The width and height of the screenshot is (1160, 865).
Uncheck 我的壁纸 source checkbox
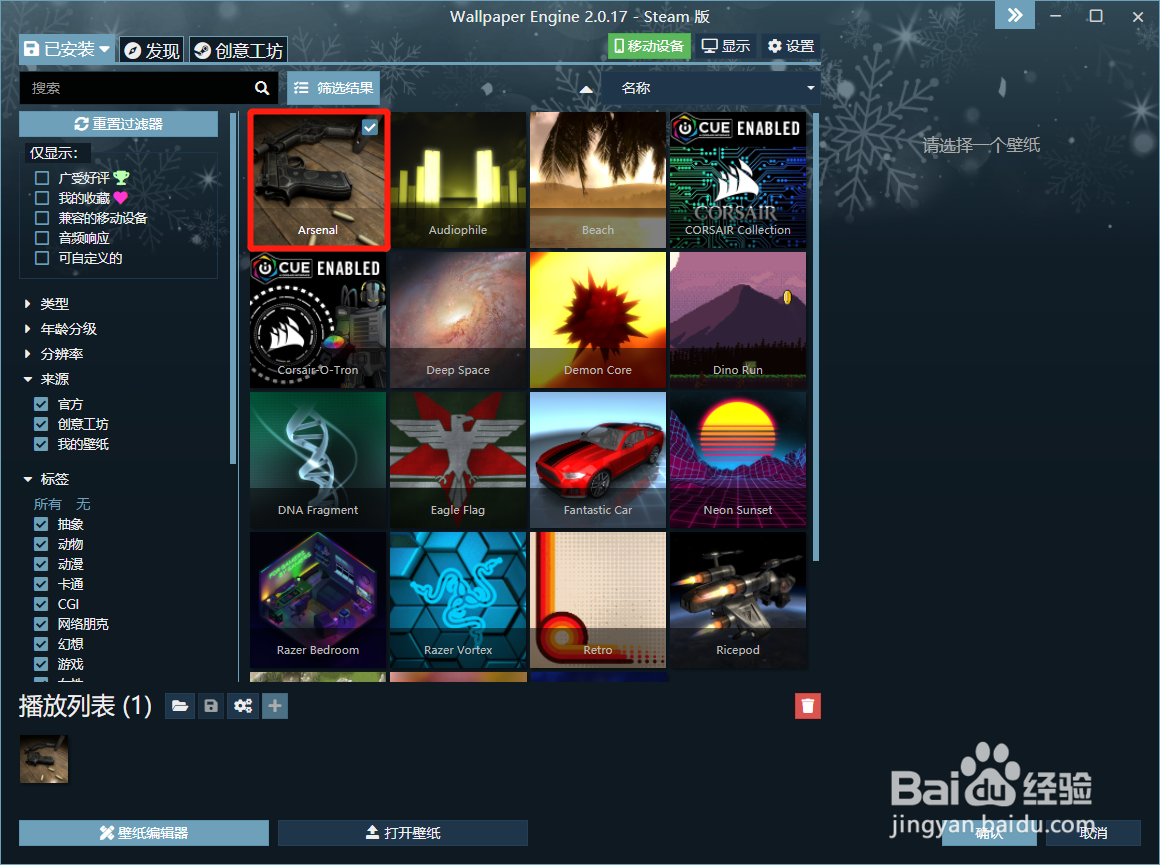click(41, 444)
